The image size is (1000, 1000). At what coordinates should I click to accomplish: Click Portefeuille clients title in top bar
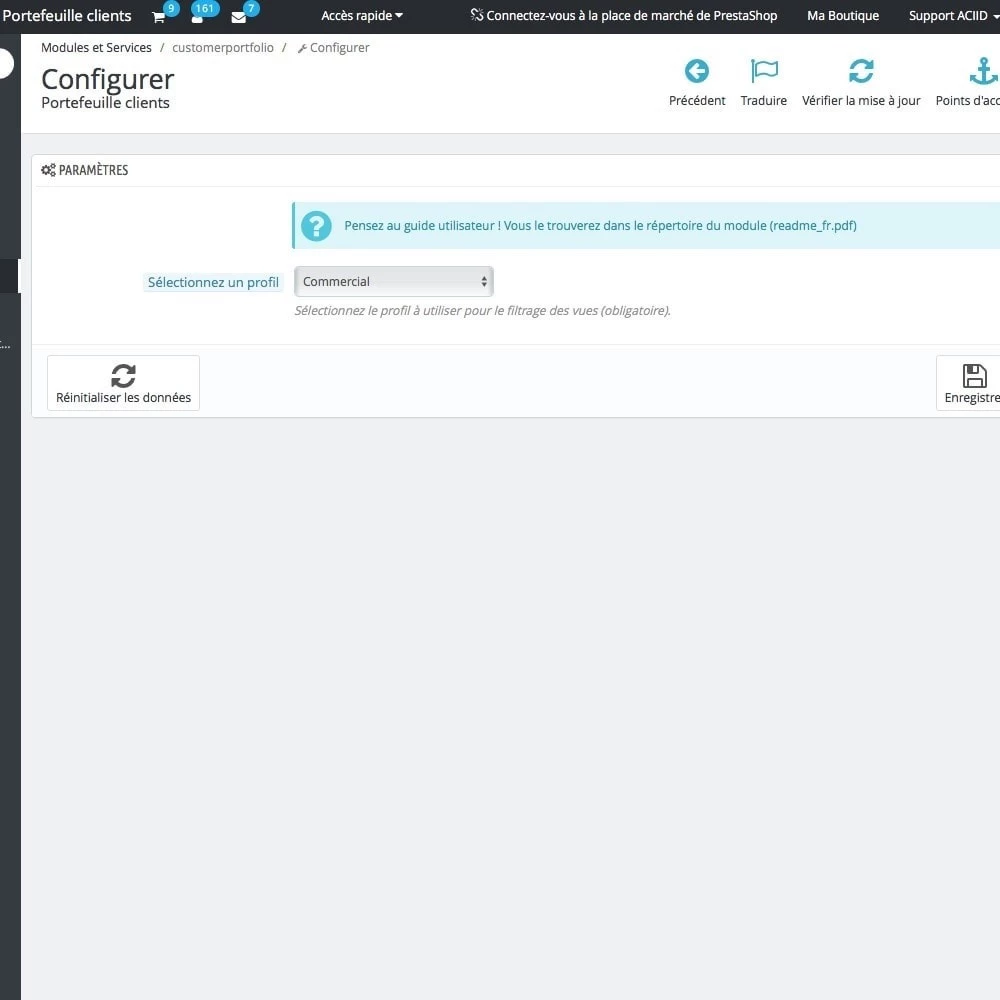click(66, 16)
